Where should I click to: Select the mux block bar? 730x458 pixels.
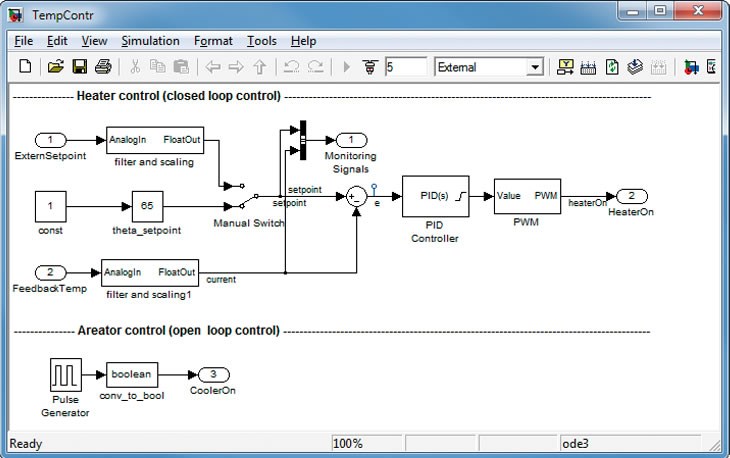(x=303, y=140)
